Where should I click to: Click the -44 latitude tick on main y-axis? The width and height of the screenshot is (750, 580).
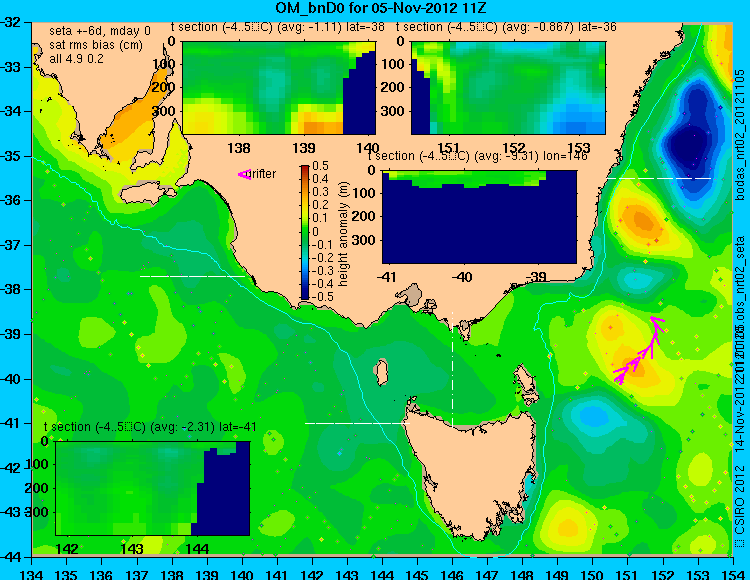click(x=11, y=557)
